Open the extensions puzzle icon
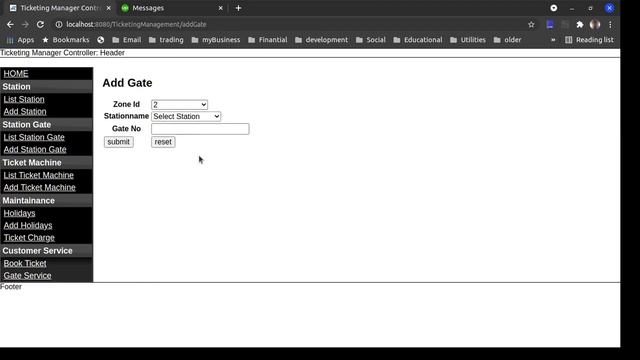This screenshot has width=640, height=360. point(580,24)
